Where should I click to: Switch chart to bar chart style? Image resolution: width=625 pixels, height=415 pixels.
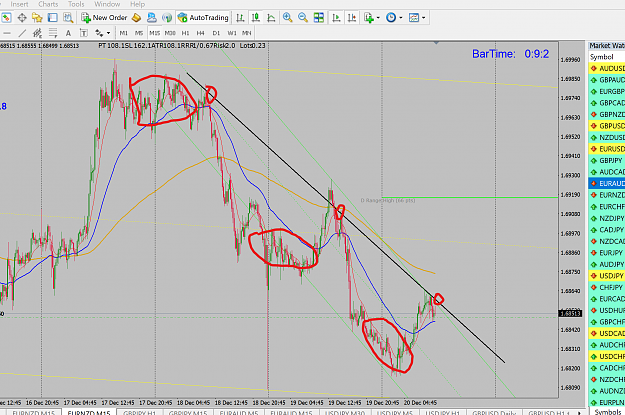240,18
